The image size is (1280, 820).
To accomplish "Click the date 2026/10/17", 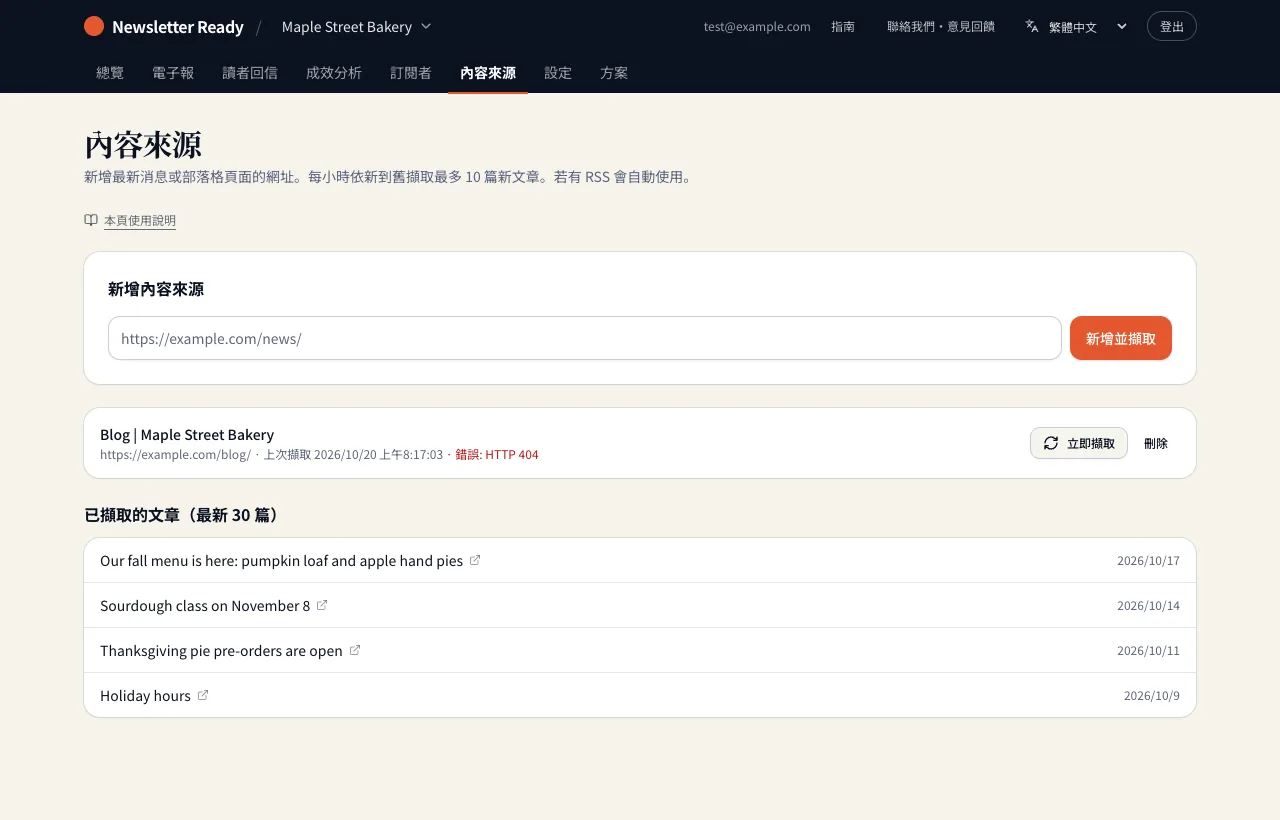I will [x=1148, y=560].
